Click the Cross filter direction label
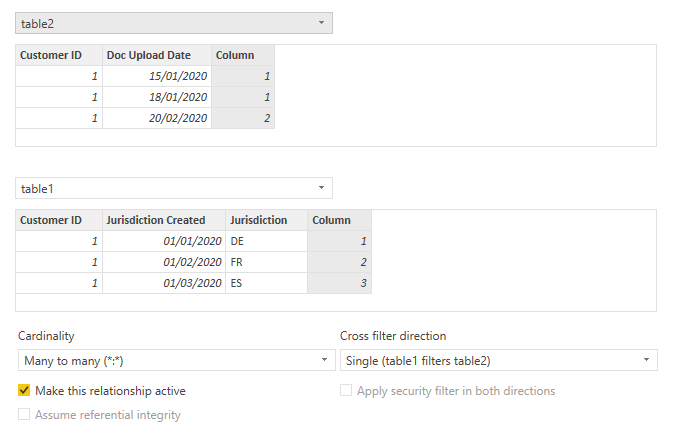This screenshot has height=427, width=676. 393,336
